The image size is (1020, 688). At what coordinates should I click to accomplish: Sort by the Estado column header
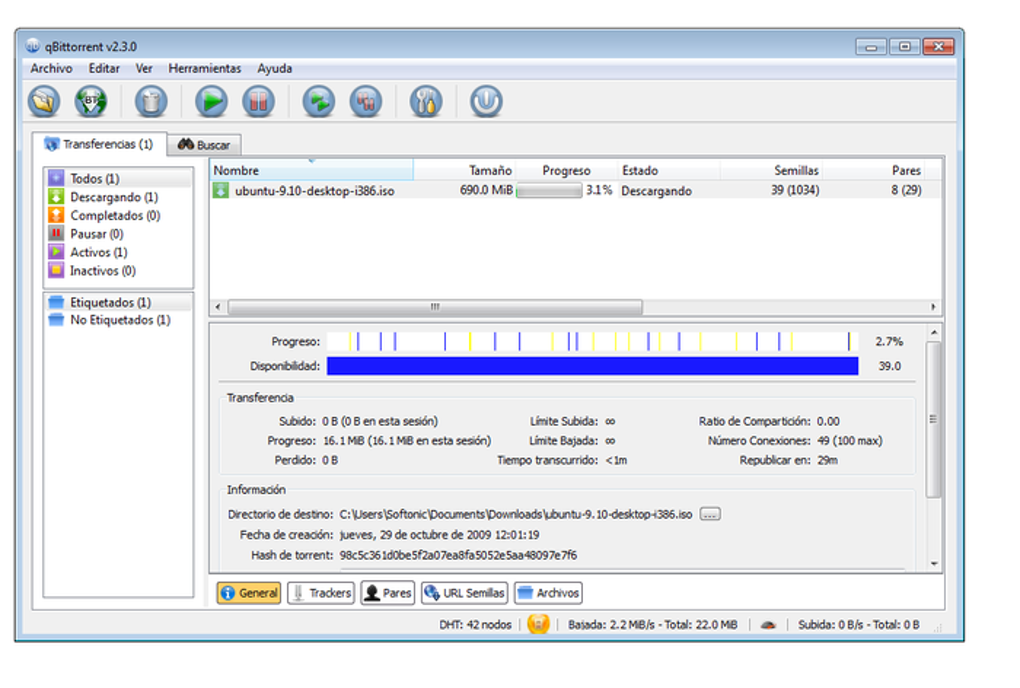coord(668,170)
